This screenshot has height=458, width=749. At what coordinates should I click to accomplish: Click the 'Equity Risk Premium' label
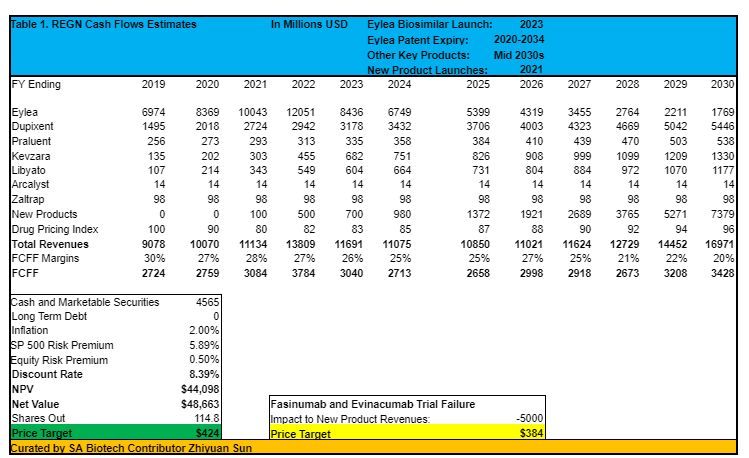click(59, 360)
